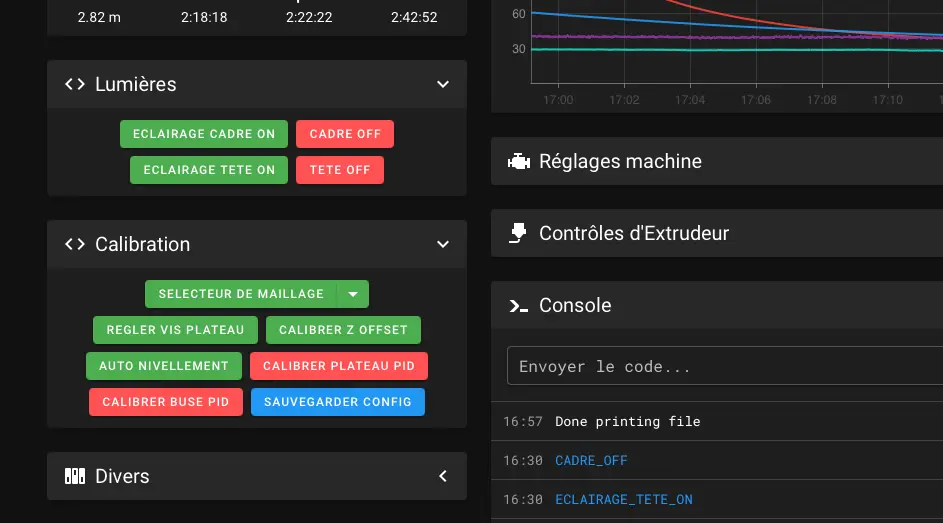Turn on head light with ECLAIRAGE TETE ON
The height and width of the screenshot is (523, 943).
(209, 170)
